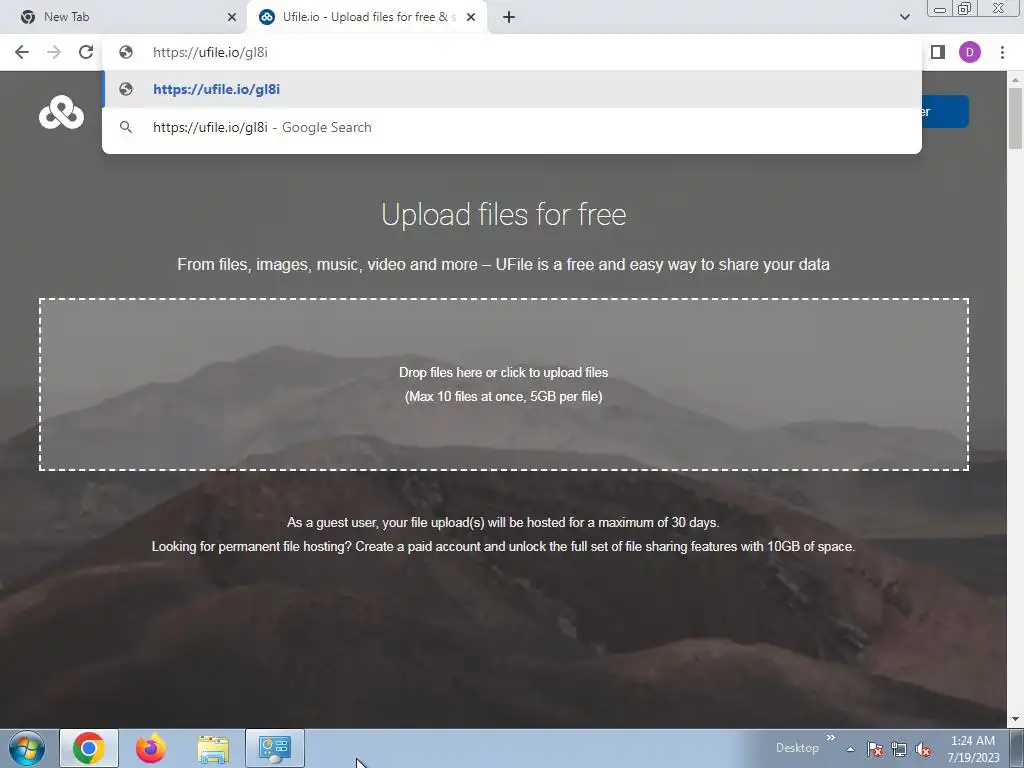Image resolution: width=1024 pixels, height=768 pixels.
Task: Select the https://ufile.io/gl8i URL suggestion
Action: 512,89
